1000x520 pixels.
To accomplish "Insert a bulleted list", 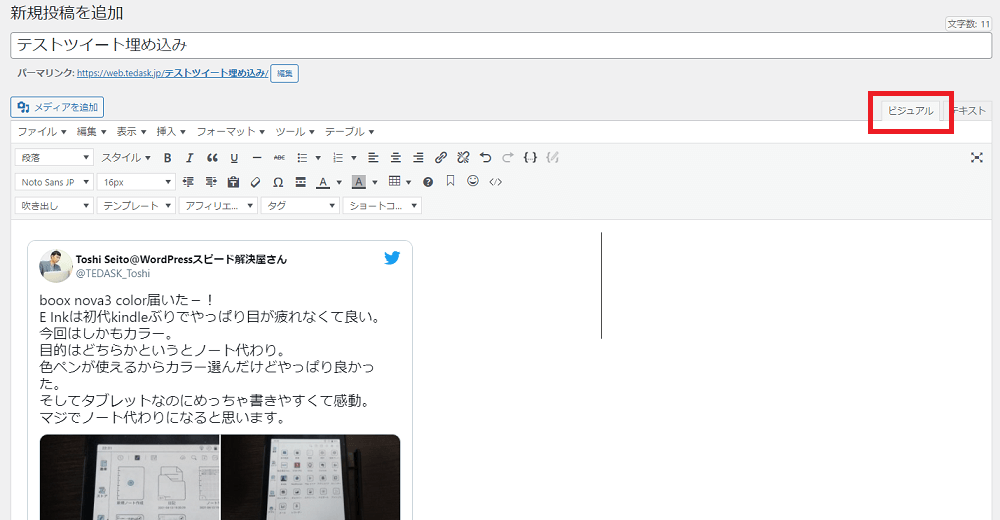I will (302, 158).
